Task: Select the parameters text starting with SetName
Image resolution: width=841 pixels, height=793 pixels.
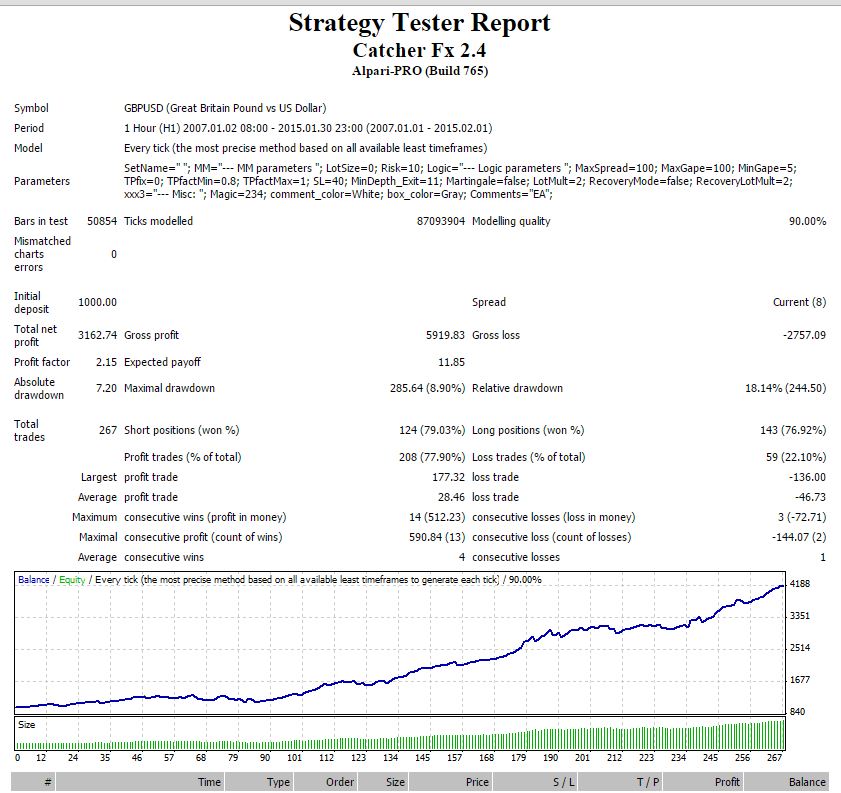Action: [x=460, y=181]
